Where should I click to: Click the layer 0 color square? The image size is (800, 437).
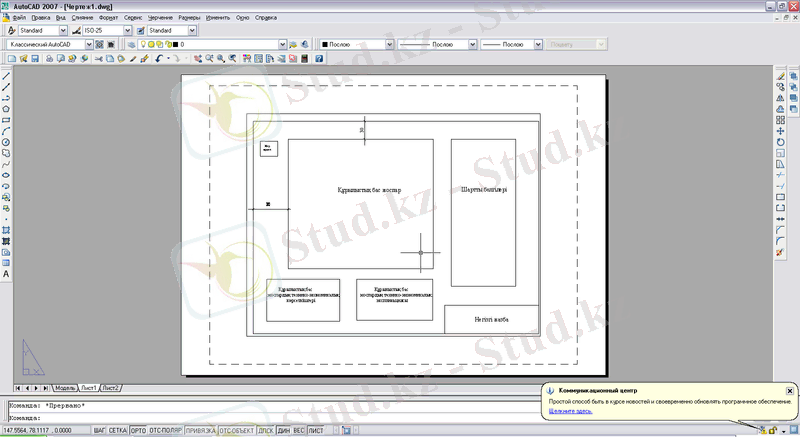click(x=176, y=44)
